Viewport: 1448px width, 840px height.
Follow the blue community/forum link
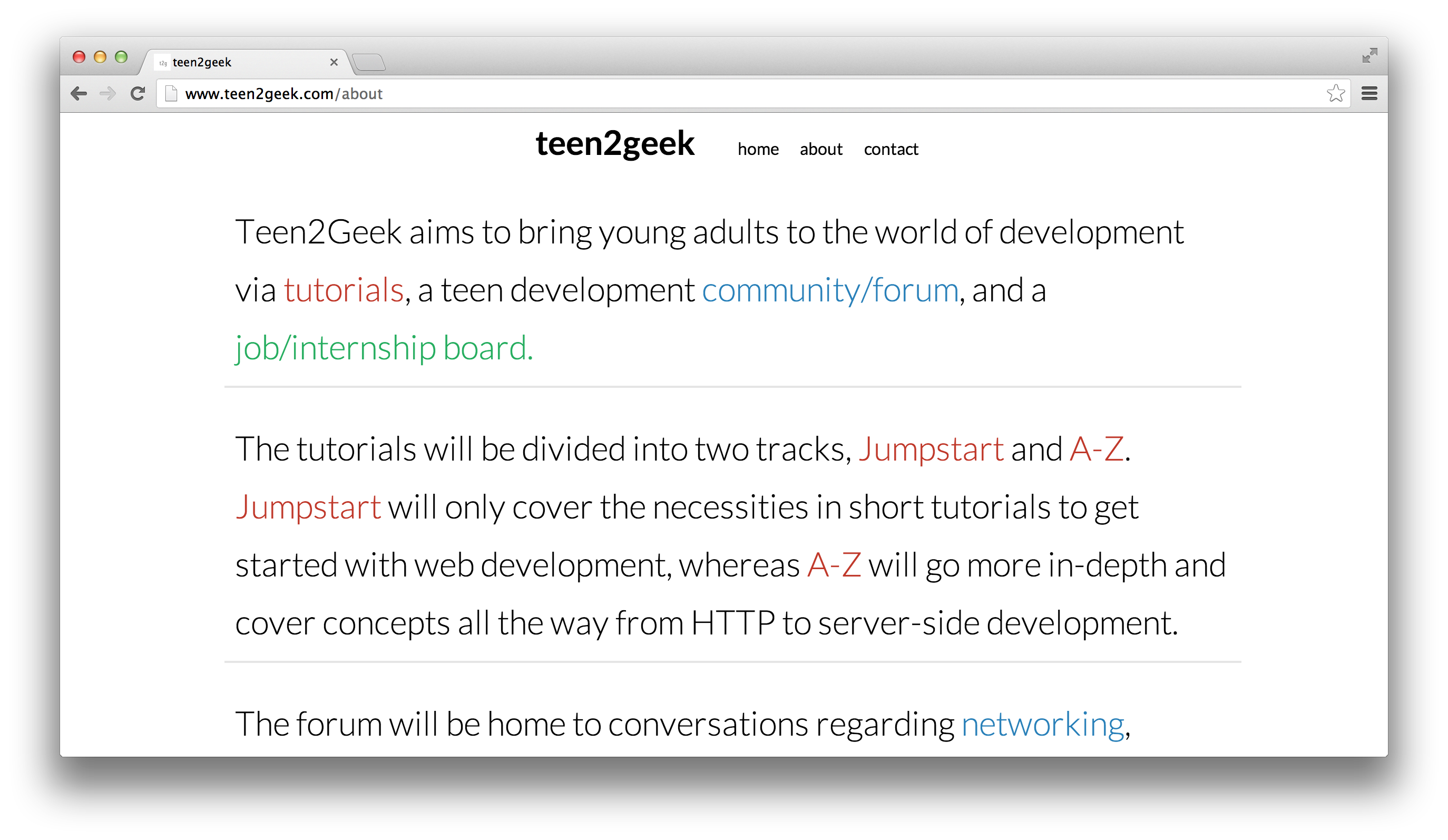click(x=830, y=291)
